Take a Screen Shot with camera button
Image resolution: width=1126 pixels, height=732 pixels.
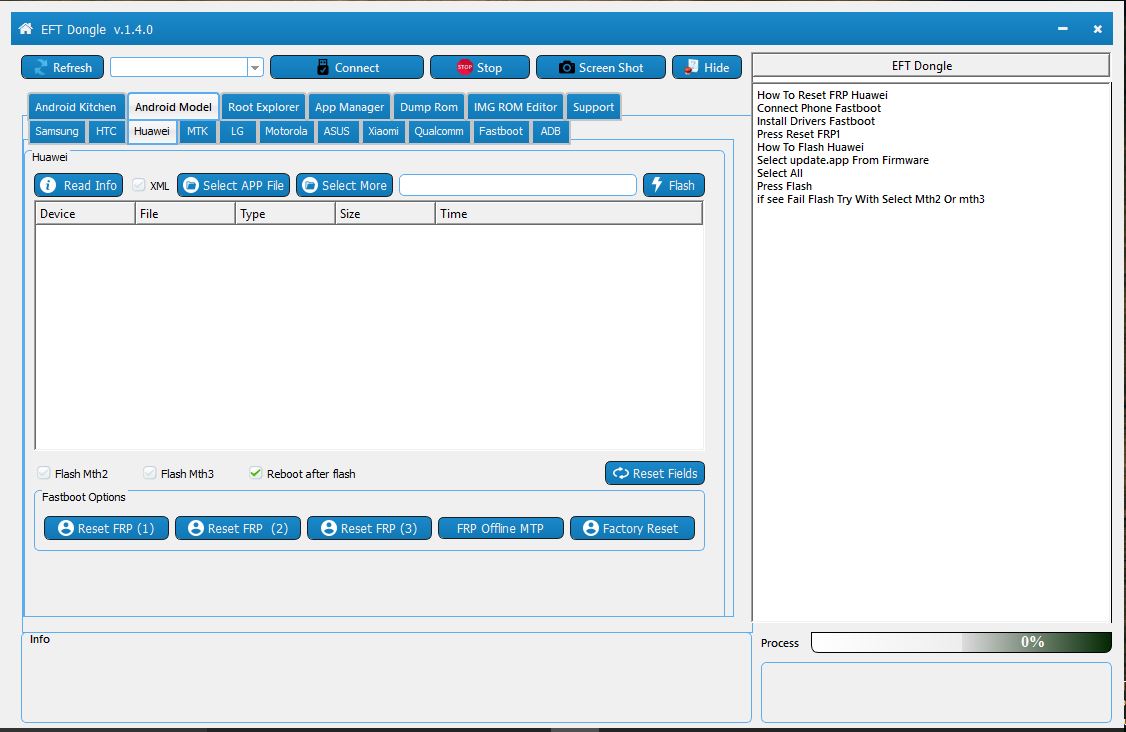600,68
